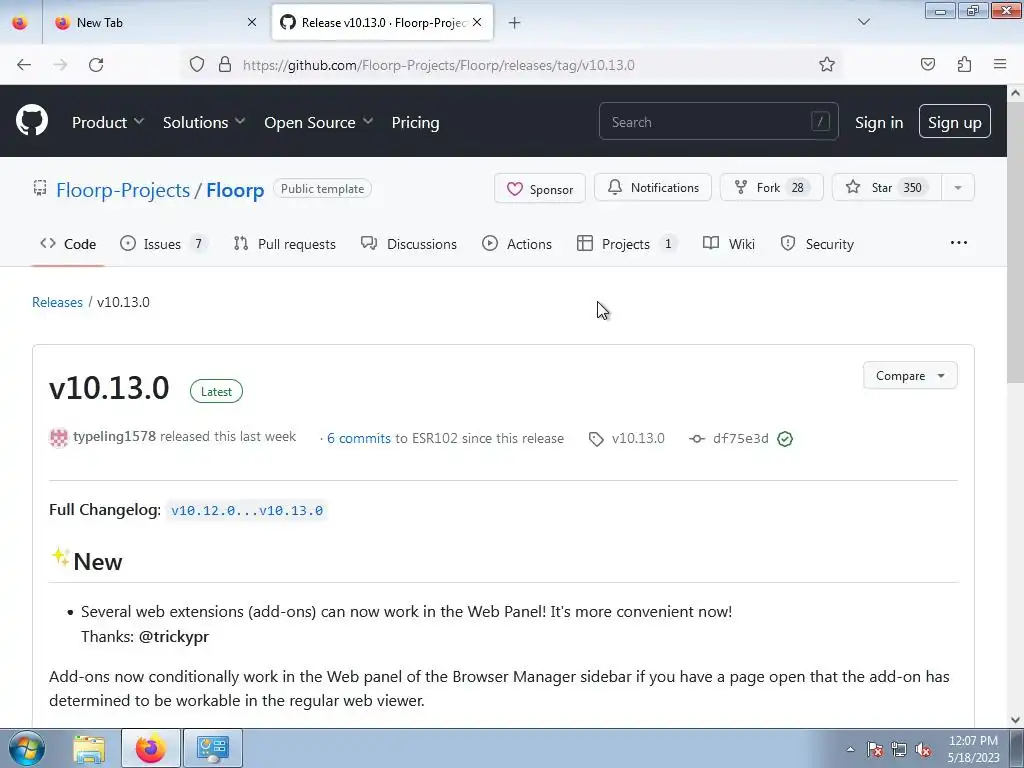Switch to the Code tab
Screen dimensions: 1024x768
click(x=68, y=244)
